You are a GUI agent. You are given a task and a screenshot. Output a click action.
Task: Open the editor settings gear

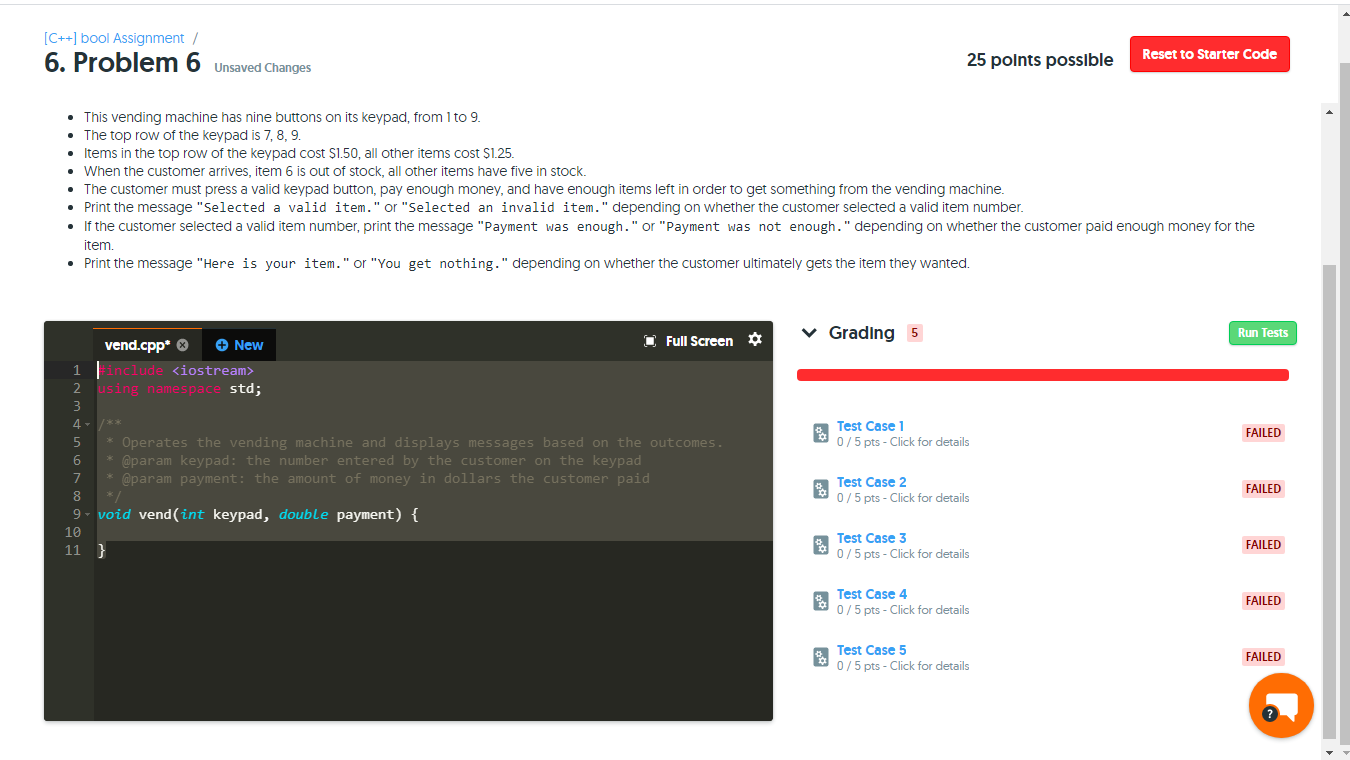tap(755, 340)
